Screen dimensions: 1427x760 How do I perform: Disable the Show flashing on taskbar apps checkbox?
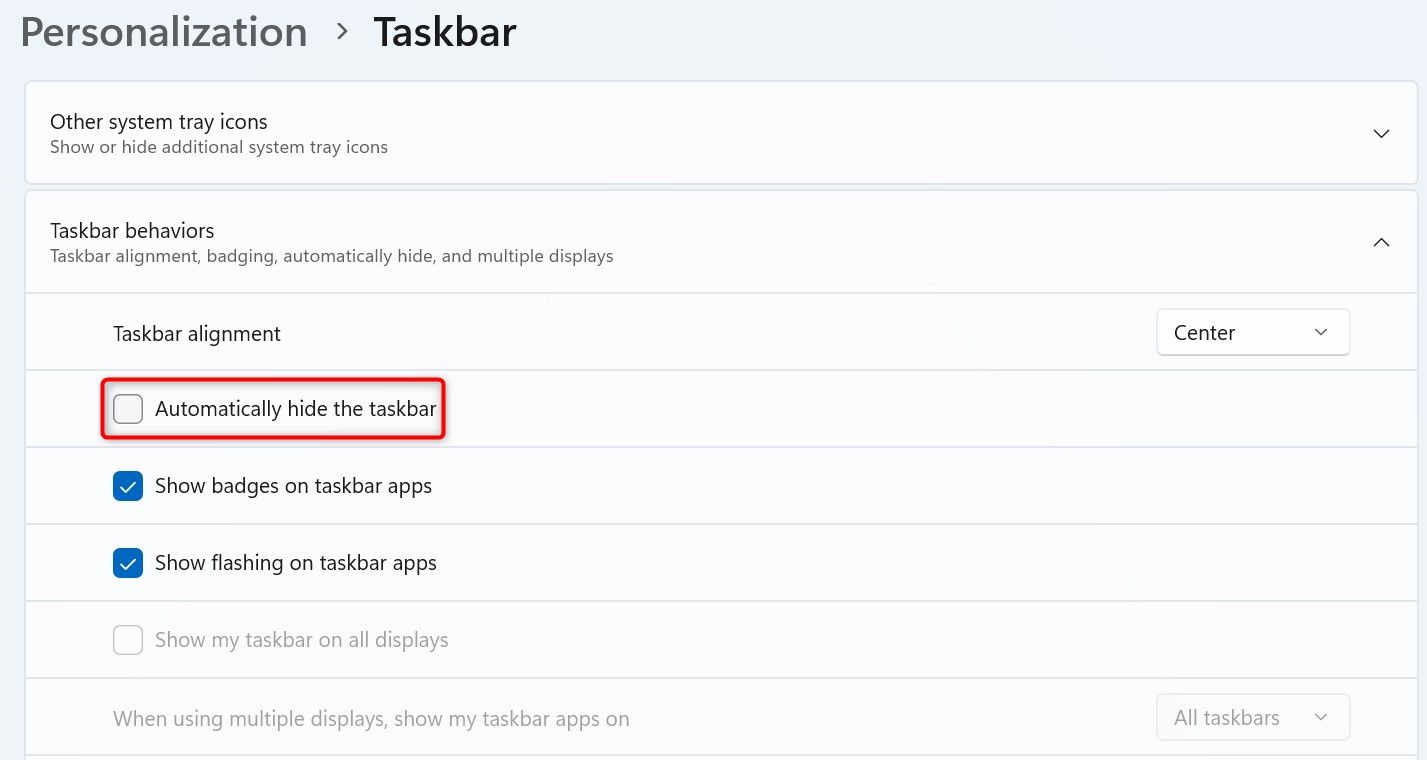(x=128, y=563)
